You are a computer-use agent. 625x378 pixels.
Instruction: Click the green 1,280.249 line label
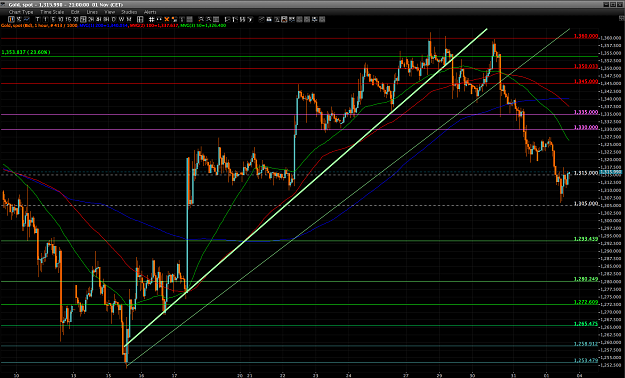tap(586, 280)
